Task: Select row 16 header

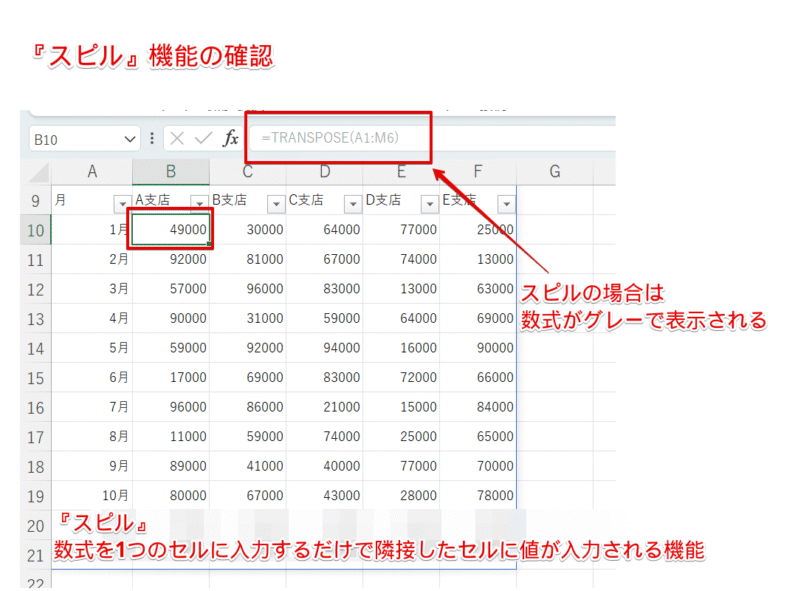Action: pos(35,407)
